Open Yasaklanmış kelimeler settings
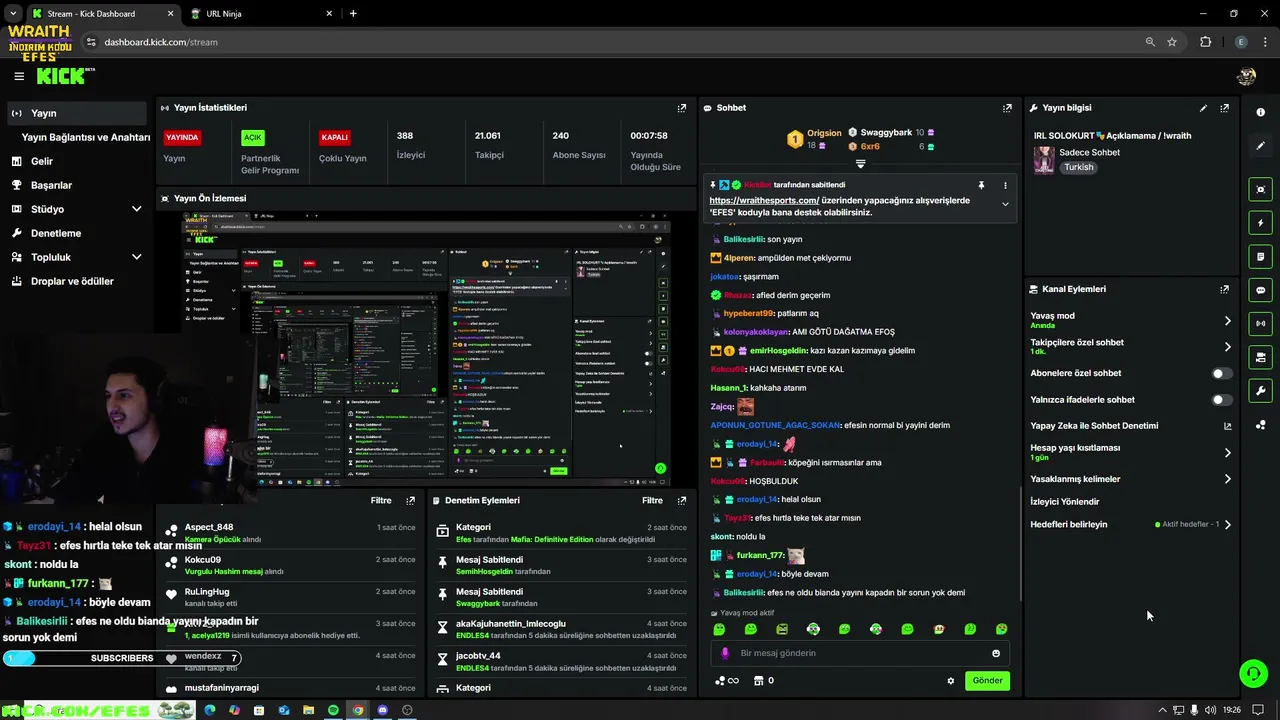1280x720 pixels. tap(1131, 479)
